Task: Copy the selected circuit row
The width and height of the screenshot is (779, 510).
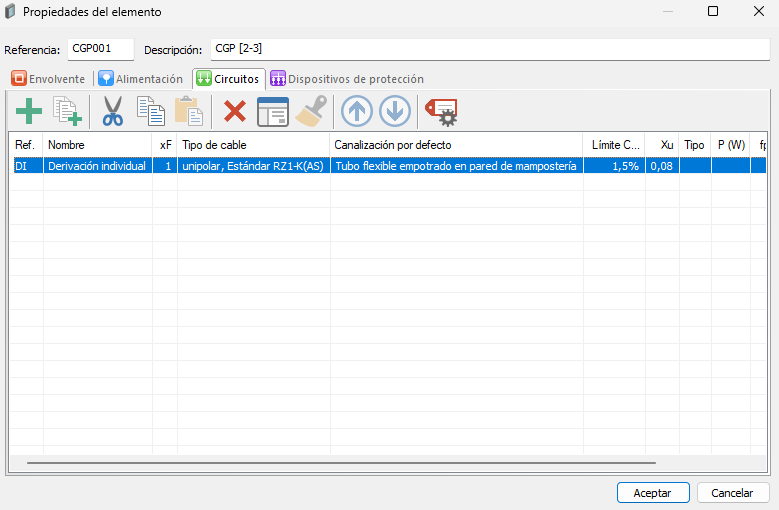Action: point(151,111)
